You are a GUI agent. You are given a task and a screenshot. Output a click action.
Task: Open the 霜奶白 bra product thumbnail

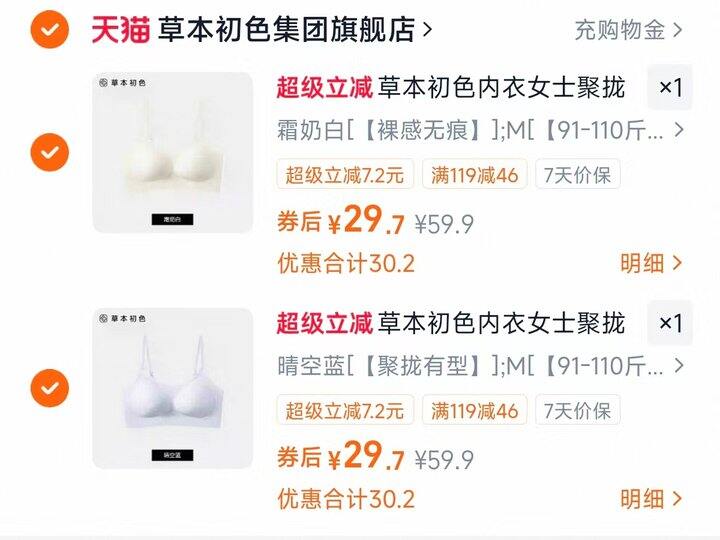173,152
